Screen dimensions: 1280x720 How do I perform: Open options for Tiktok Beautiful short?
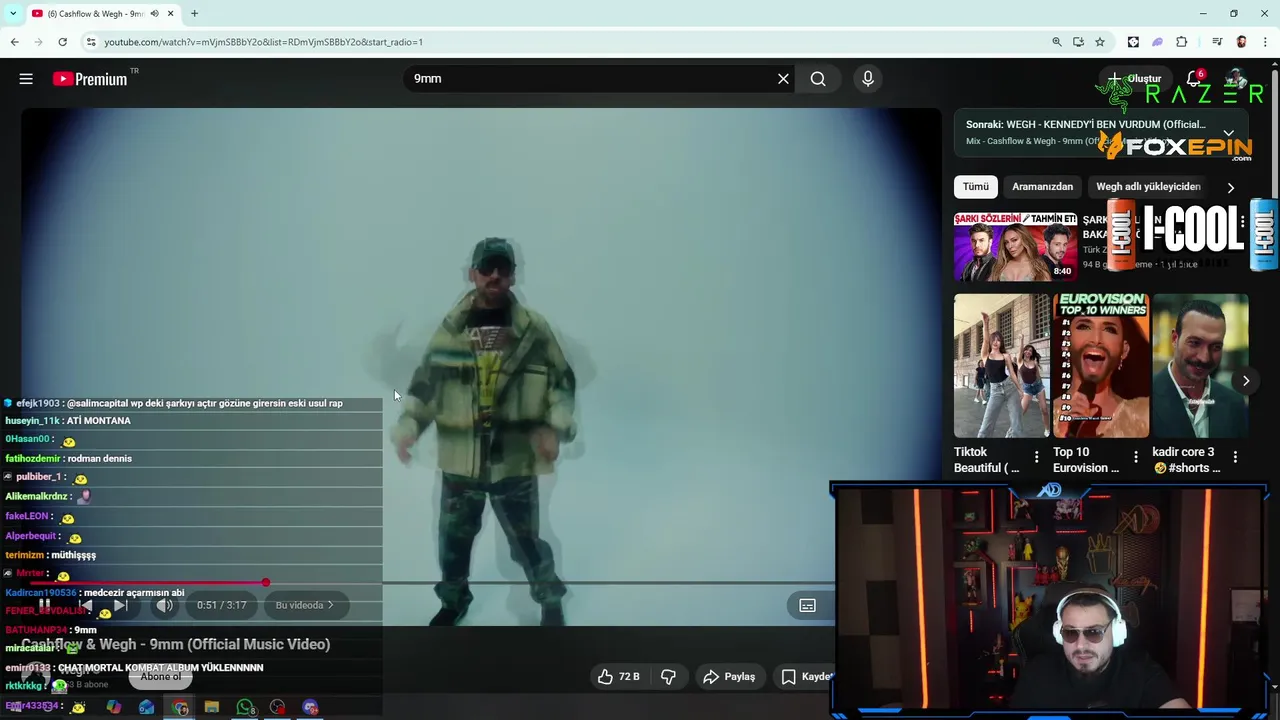point(1036,458)
